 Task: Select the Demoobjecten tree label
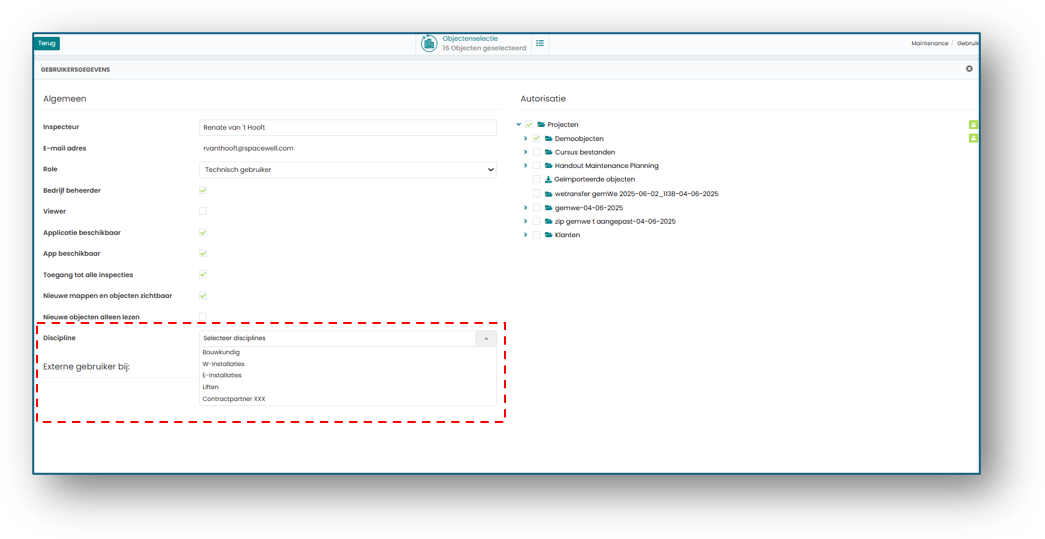pos(579,139)
